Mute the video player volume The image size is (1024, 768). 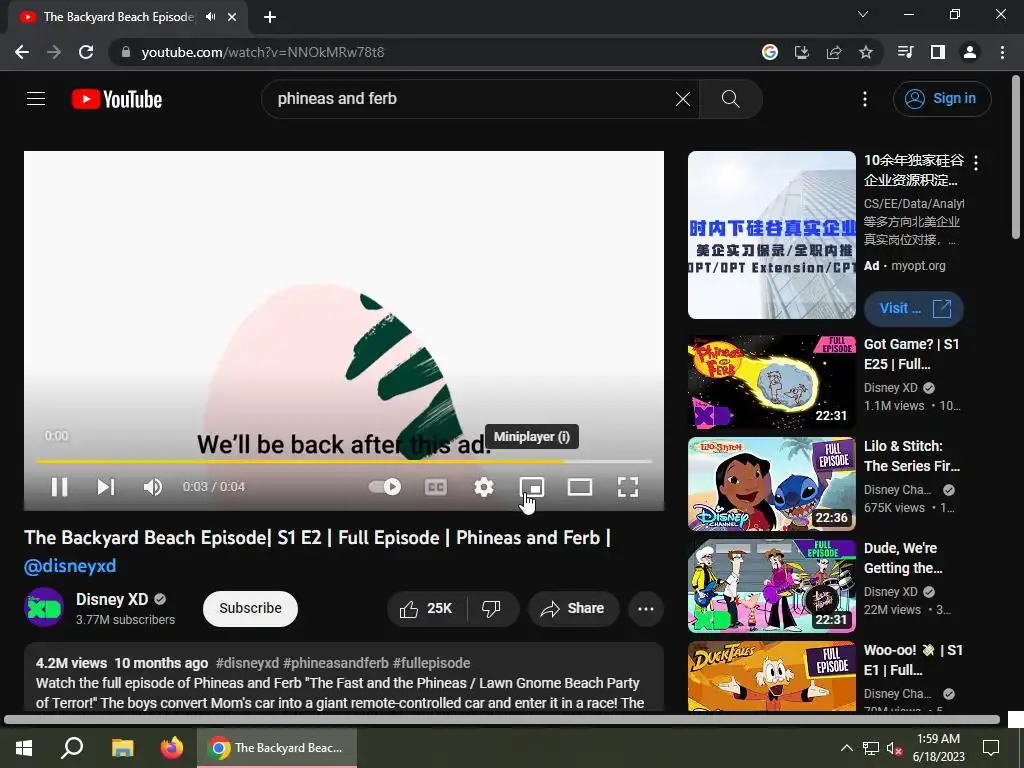153,487
